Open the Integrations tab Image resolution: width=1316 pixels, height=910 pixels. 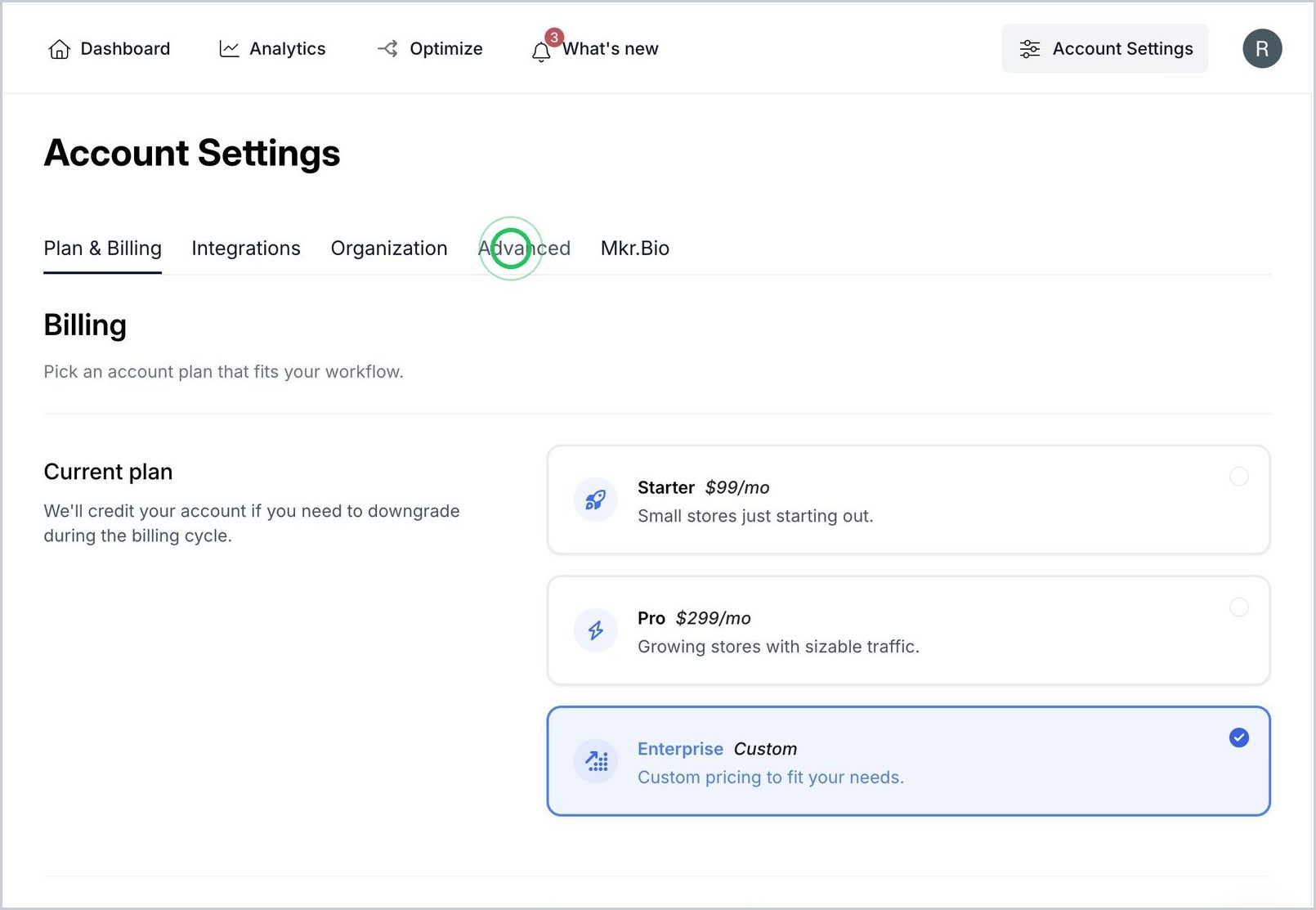click(246, 249)
